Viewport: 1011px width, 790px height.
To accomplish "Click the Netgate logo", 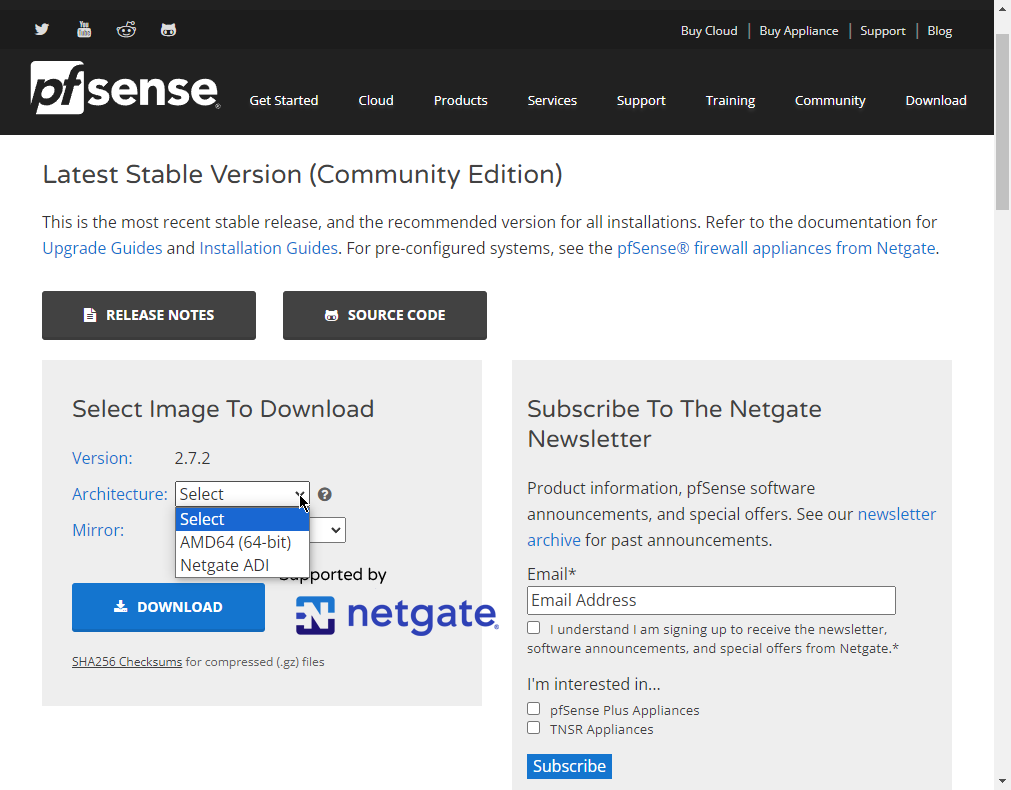I will point(397,615).
